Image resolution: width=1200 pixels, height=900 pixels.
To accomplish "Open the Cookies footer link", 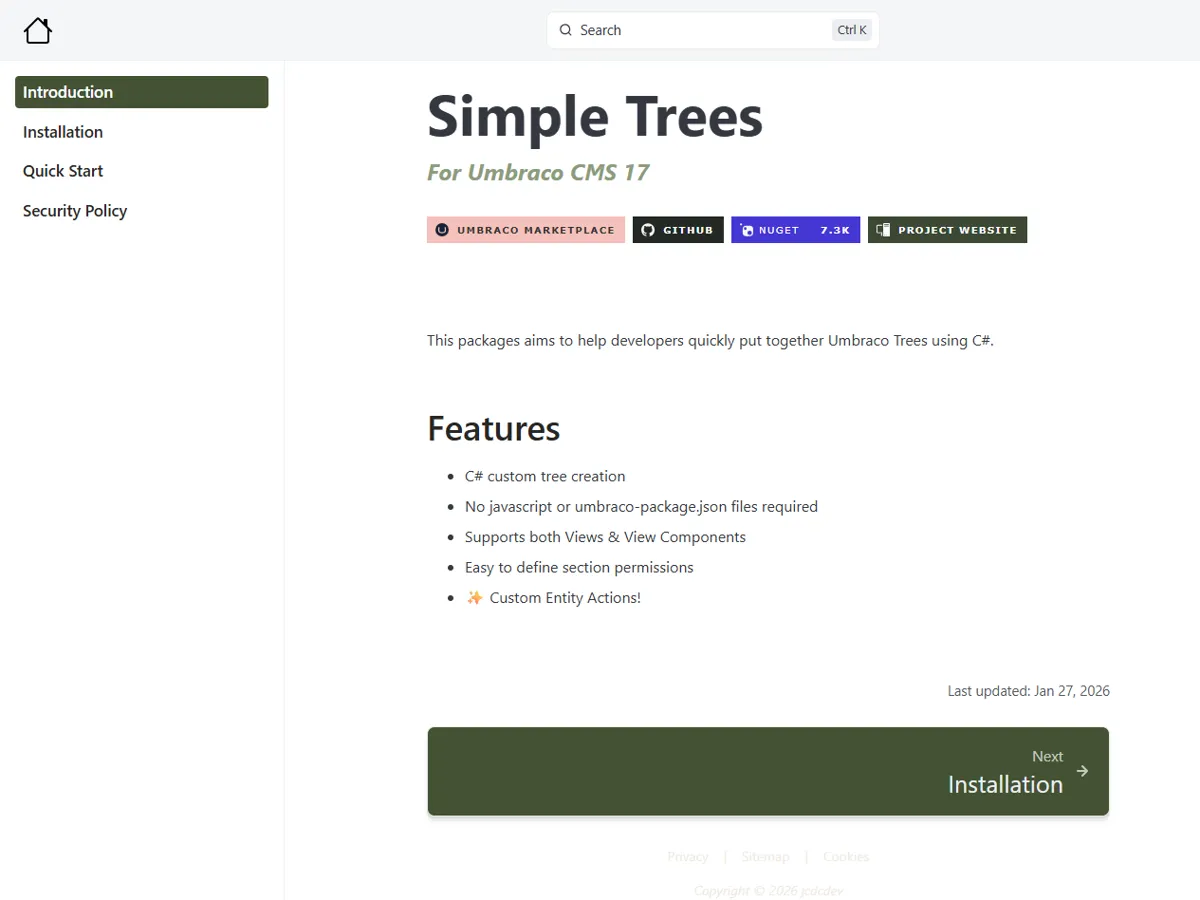I will coord(846,857).
